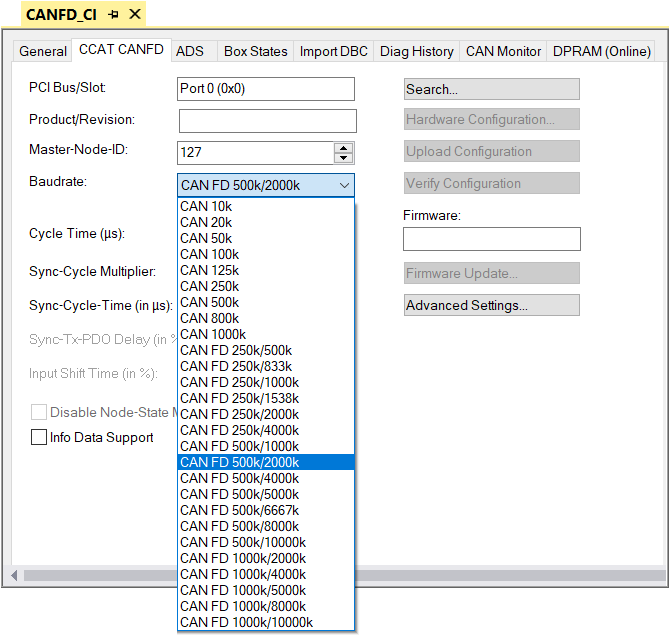
Task: Click Firmware Update... button
Action: 492,273
